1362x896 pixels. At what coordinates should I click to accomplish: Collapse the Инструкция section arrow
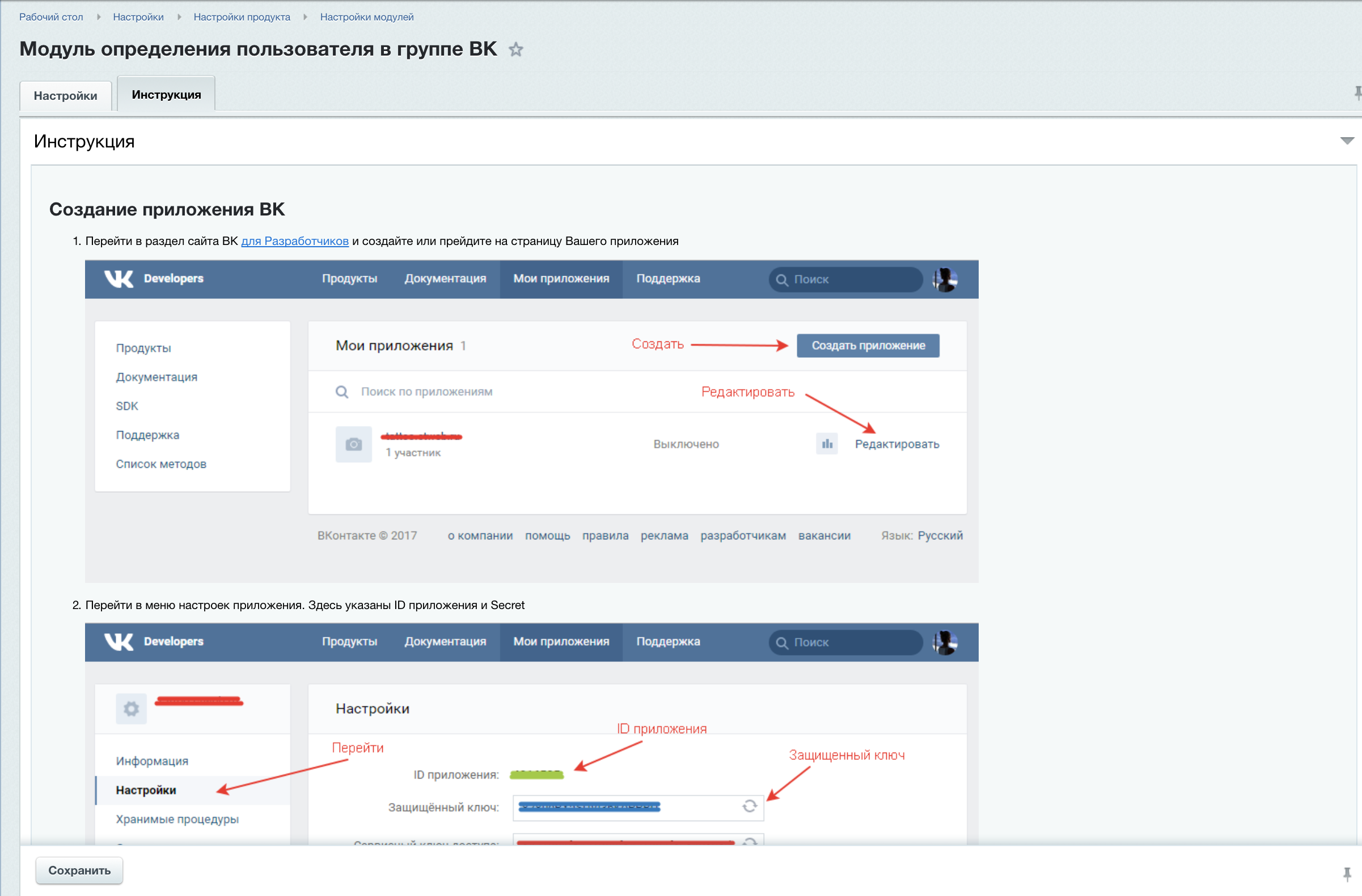[x=1347, y=141]
